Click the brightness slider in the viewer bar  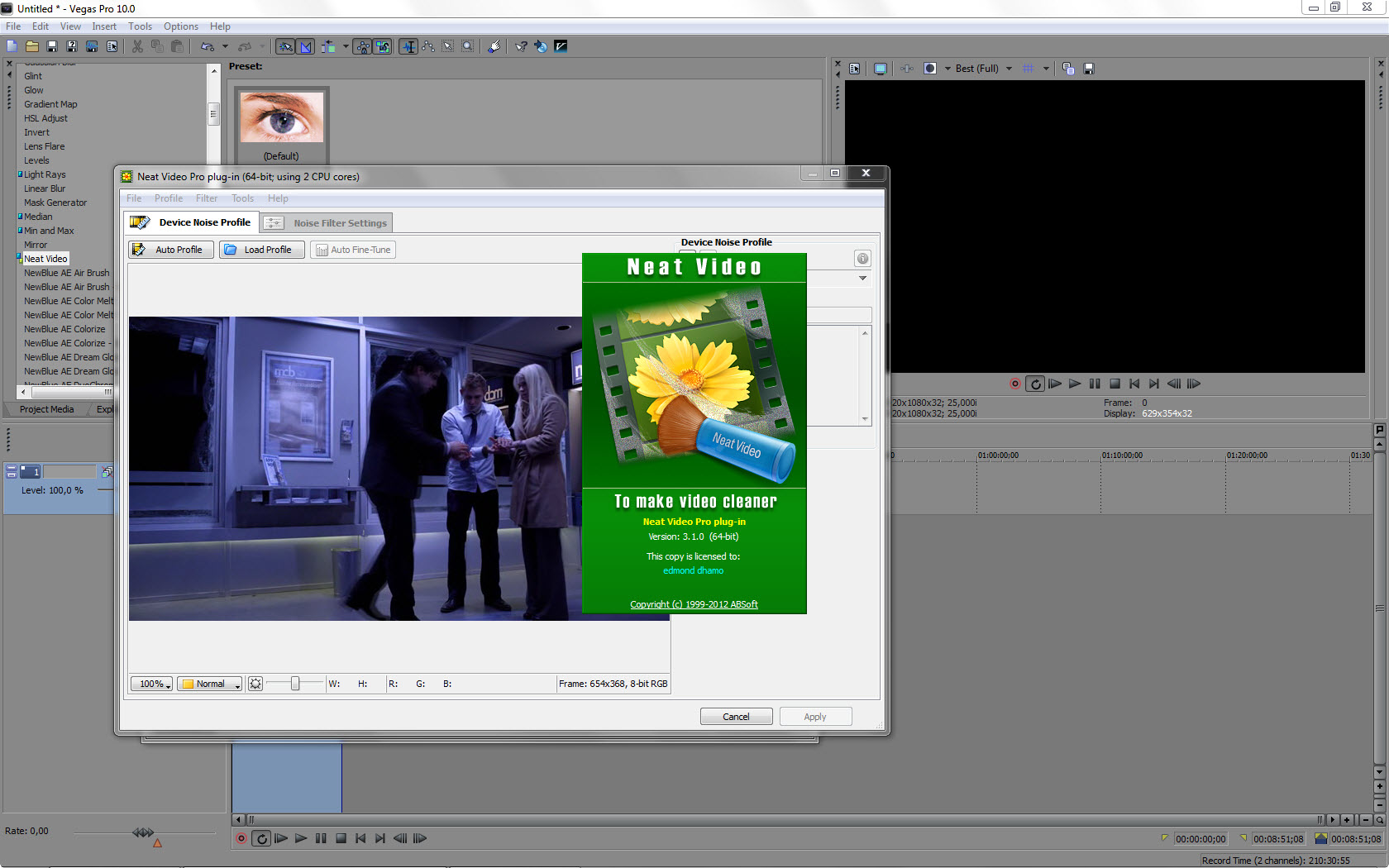coord(294,684)
